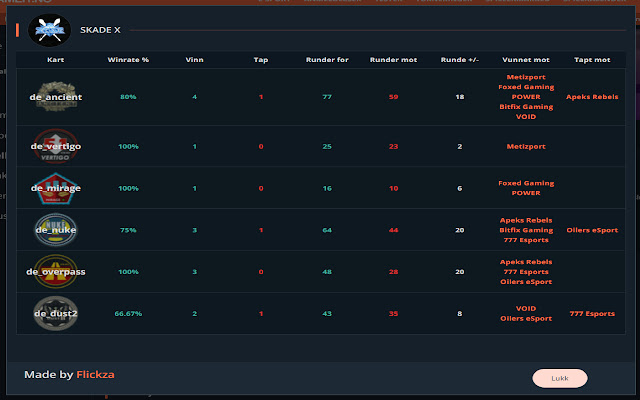Image resolution: width=640 pixels, height=400 pixels.
Task: Click the Runder for column header
Action: 327,60
